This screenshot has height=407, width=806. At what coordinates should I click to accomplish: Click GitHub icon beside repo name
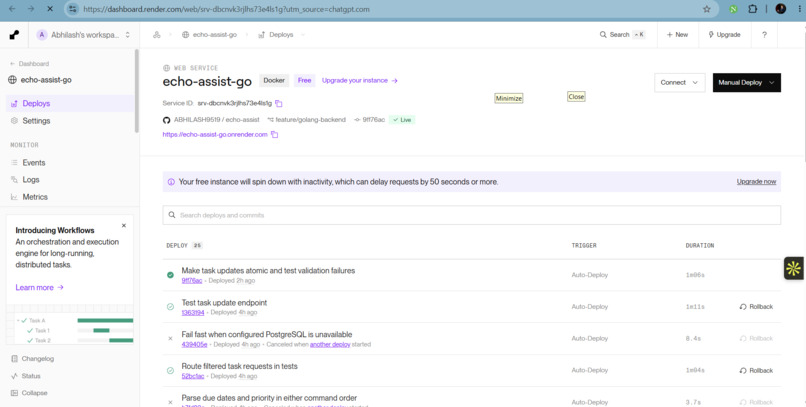(167, 120)
